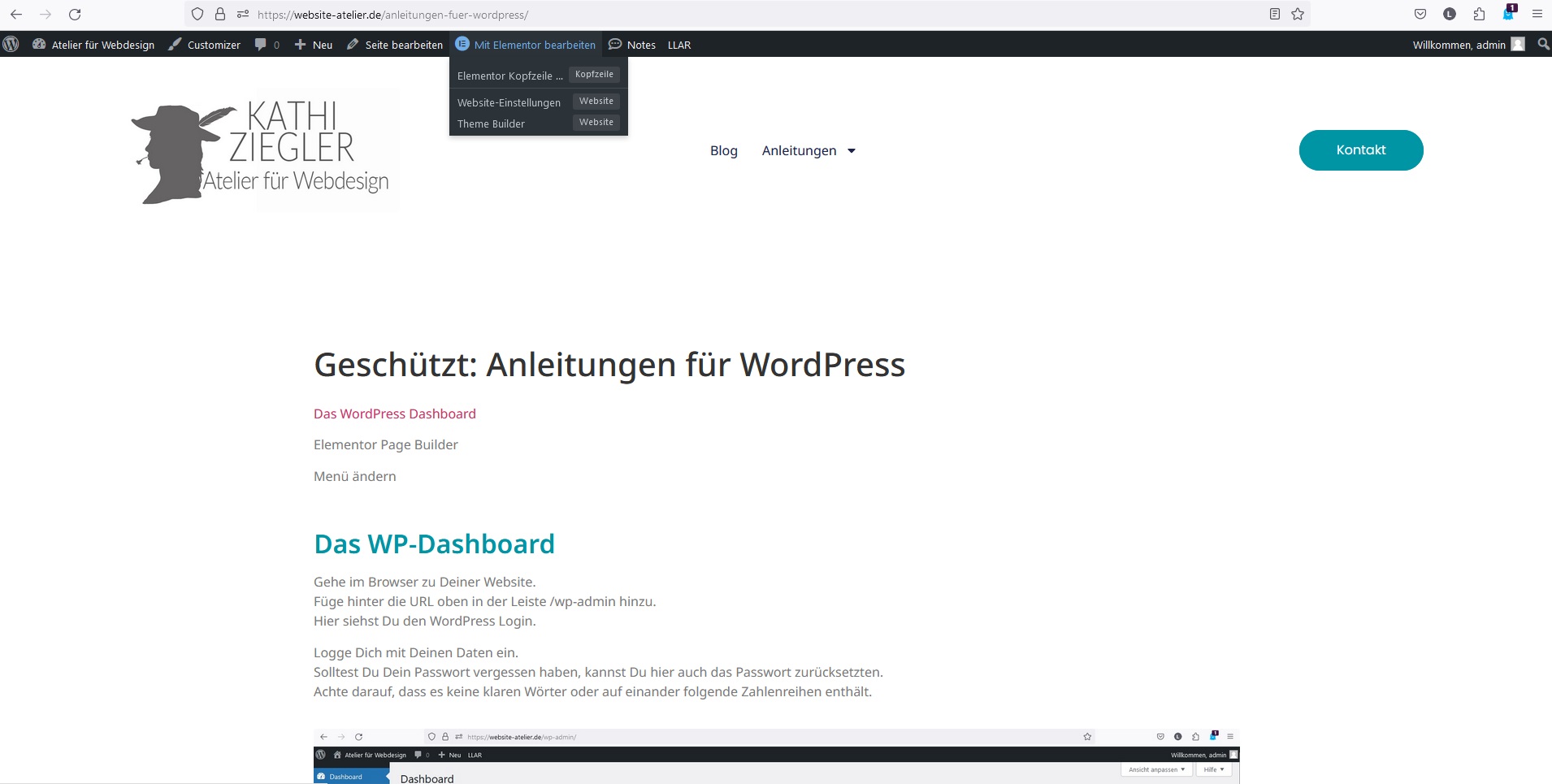
Task: Click LLAR in admin bar
Action: 679,45
